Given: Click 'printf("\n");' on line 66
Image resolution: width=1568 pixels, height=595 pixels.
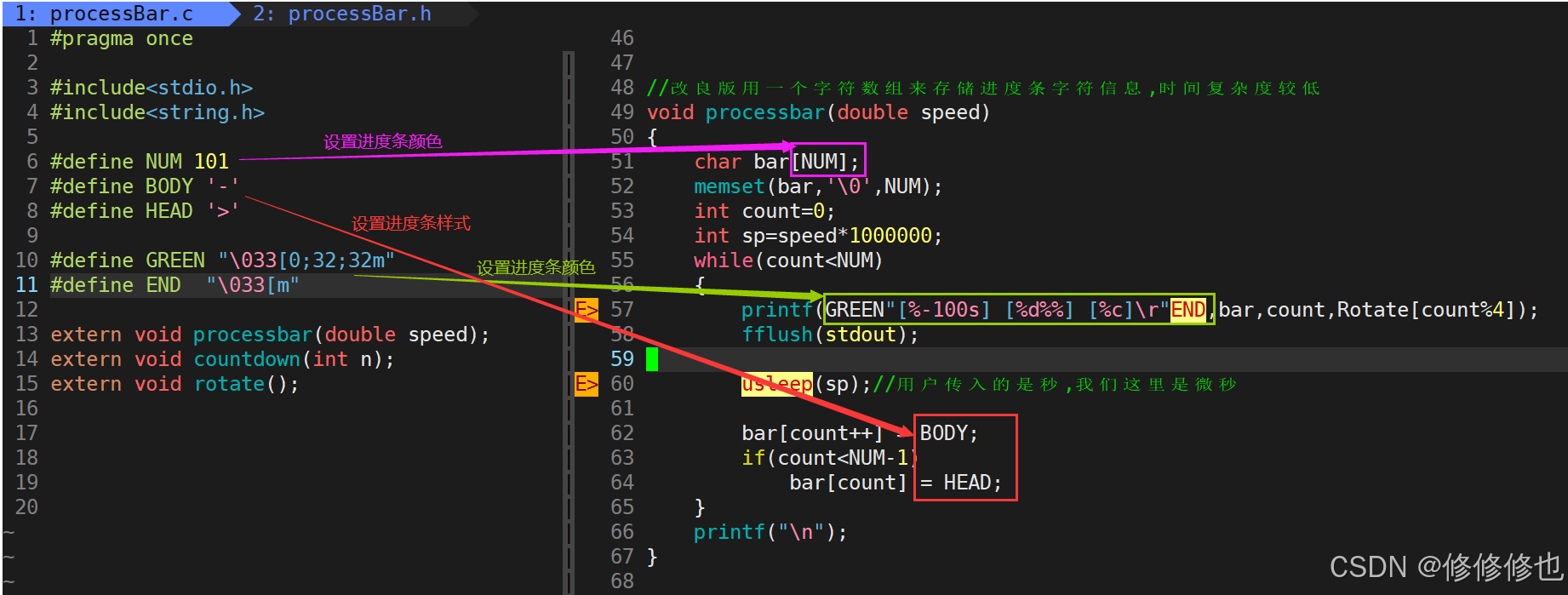Looking at the screenshot, I should point(770,533).
